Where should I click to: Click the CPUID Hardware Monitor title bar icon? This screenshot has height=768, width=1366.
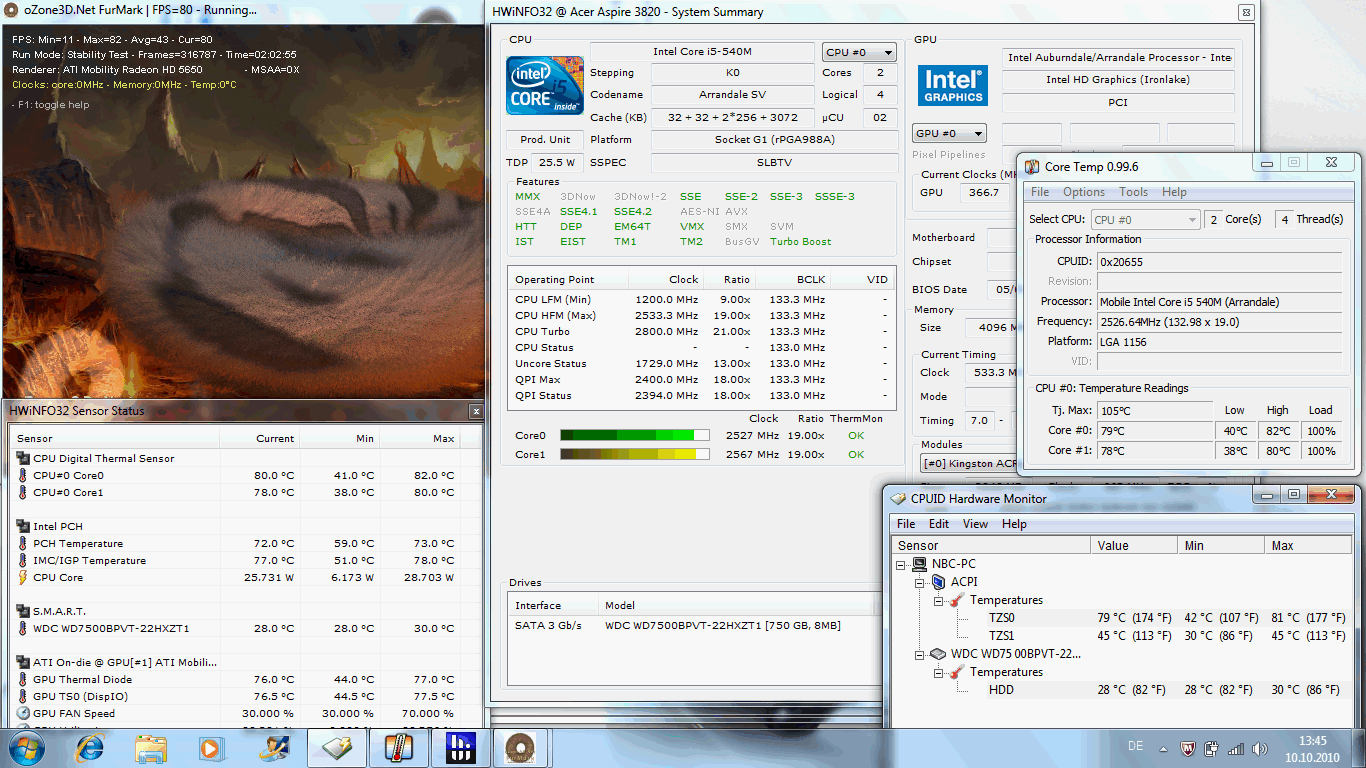coord(897,498)
